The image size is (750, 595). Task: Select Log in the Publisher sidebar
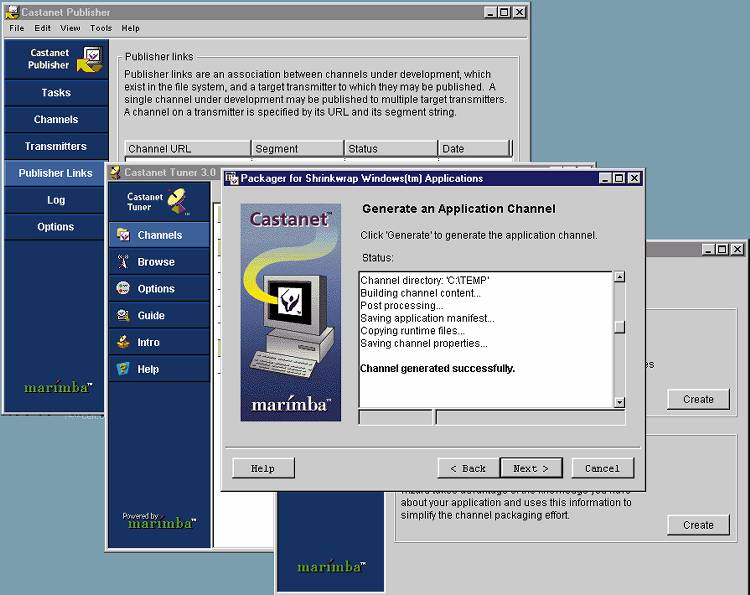tap(55, 200)
